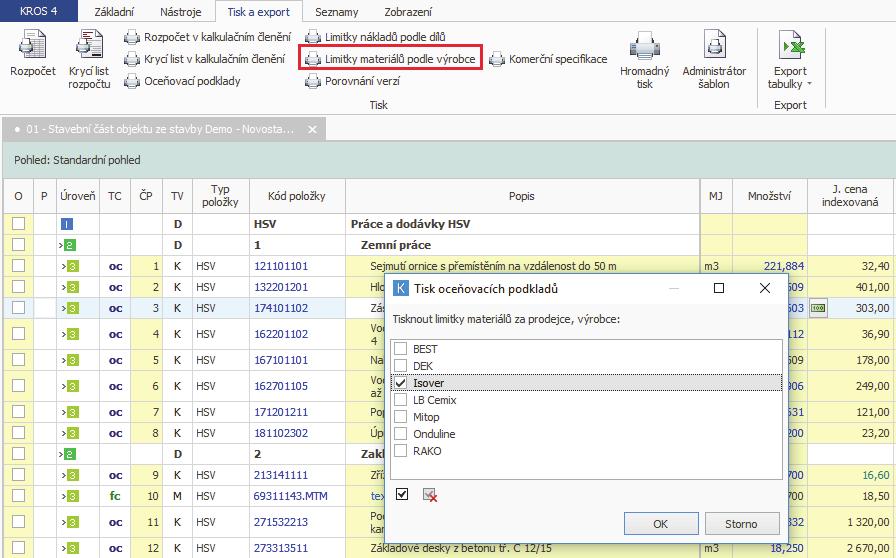Open the KROS 4 application menu
Screen dimensions: 896x558
[x=39, y=11]
